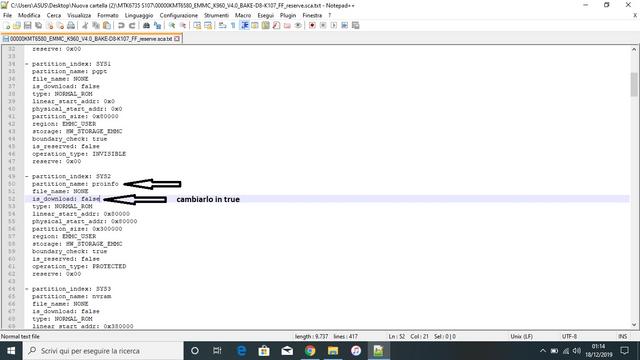
Task: Click the Unix (LF) status bar field
Action: 521,336
